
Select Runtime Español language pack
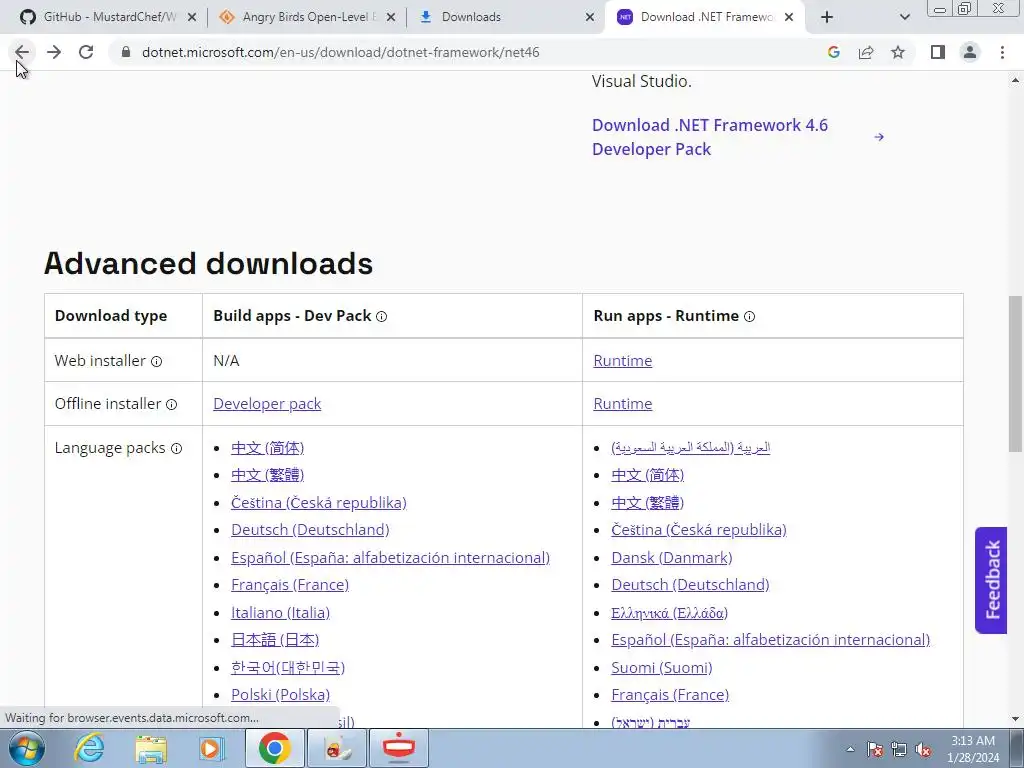point(771,639)
